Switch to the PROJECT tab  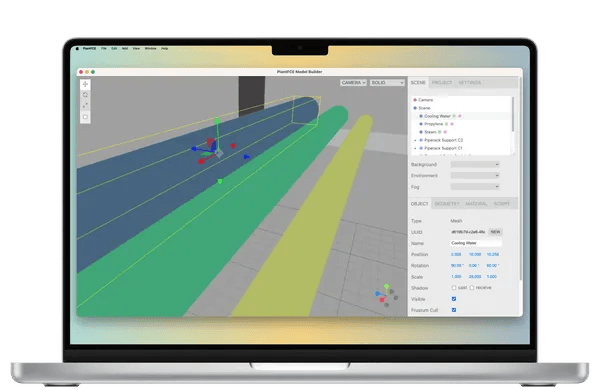[442, 83]
